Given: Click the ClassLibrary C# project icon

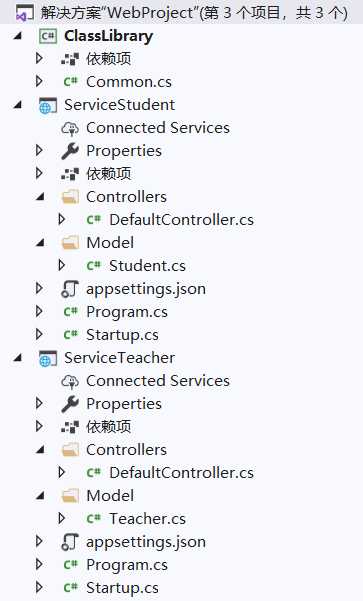Looking at the screenshot, I should 48,36.
